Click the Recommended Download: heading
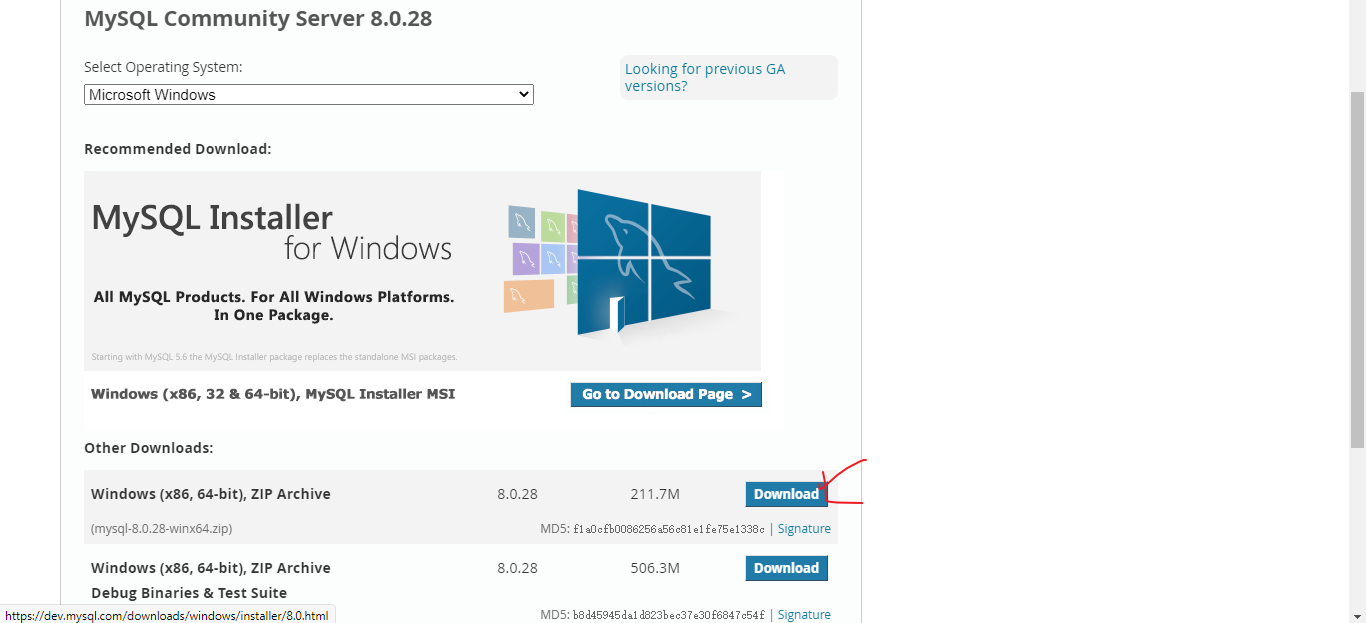 [x=178, y=149]
